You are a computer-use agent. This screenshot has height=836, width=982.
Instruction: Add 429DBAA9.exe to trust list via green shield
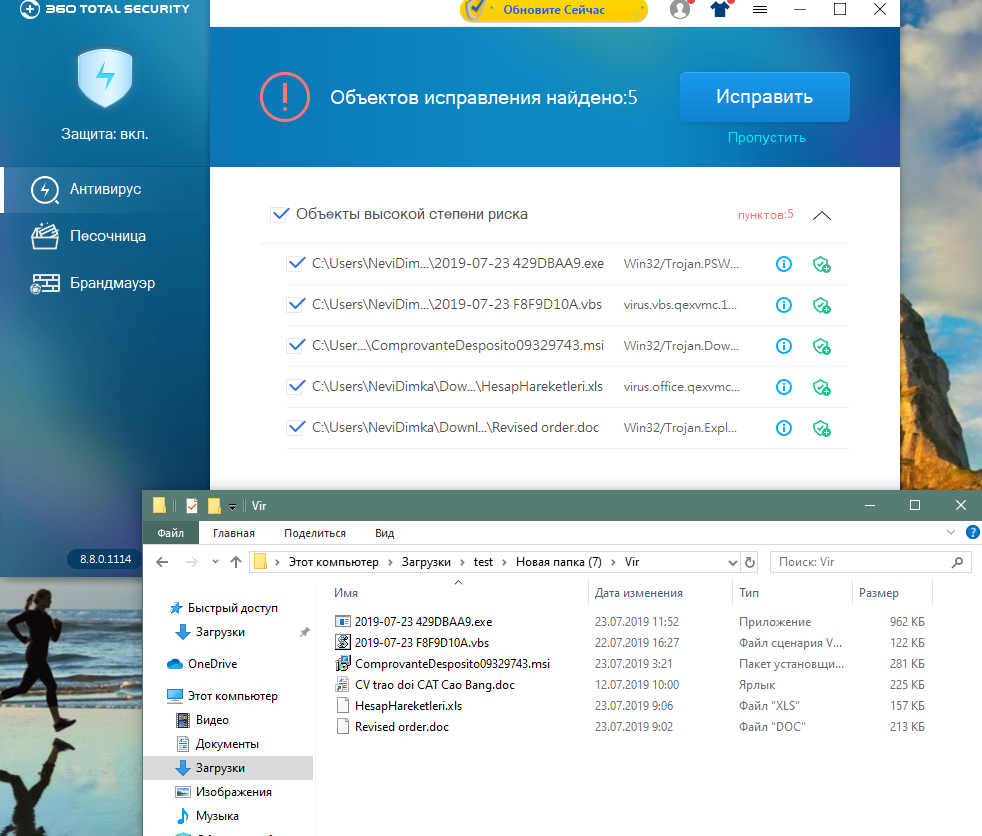[821, 264]
